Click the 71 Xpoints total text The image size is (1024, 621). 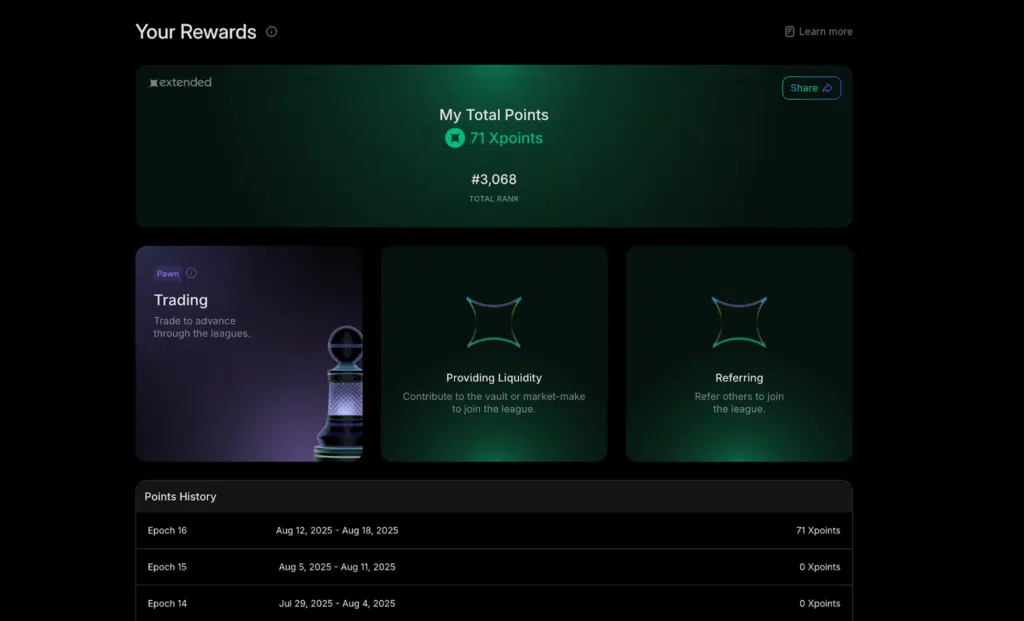click(506, 139)
